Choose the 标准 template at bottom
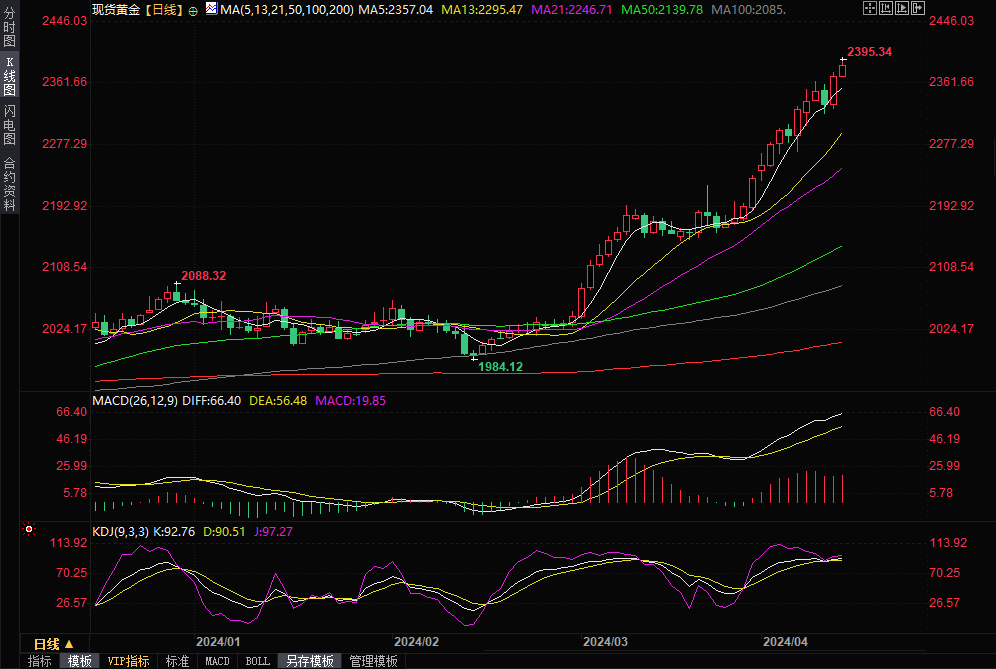Viewport: 996px width, 669px height. tap(177, 661)
